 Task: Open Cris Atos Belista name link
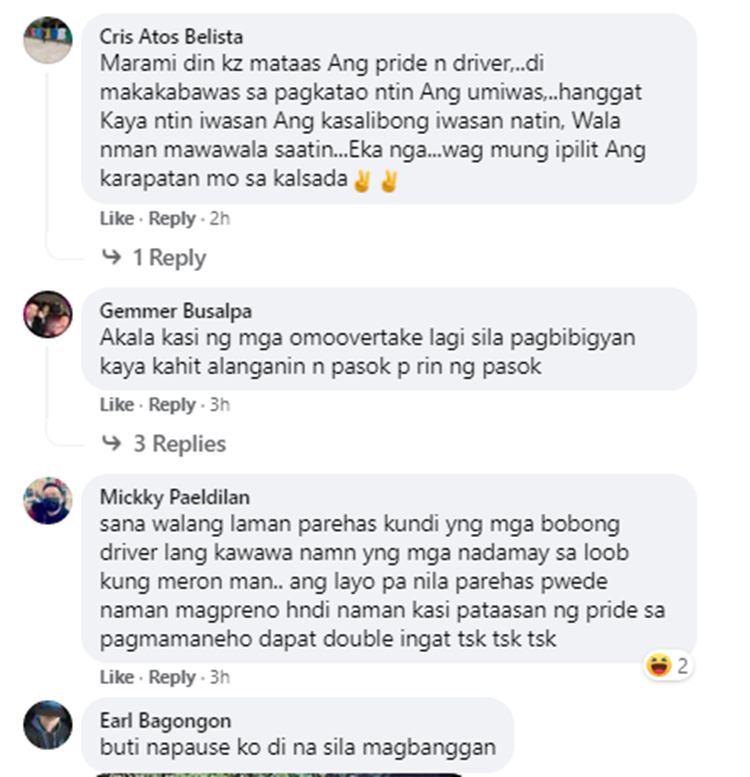coord(171,37)
